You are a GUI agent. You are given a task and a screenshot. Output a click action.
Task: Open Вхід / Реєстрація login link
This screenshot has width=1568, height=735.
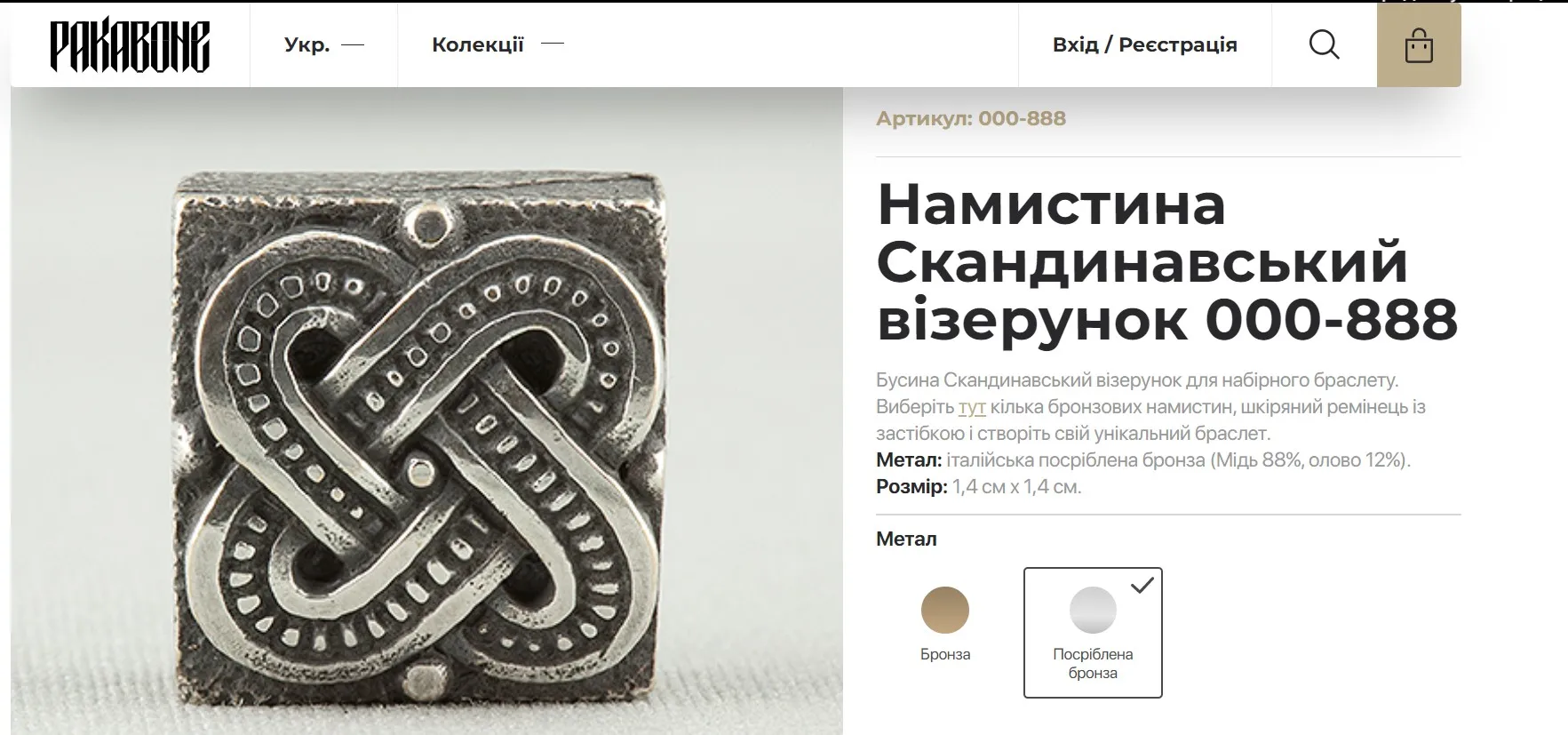(1144, 44)
